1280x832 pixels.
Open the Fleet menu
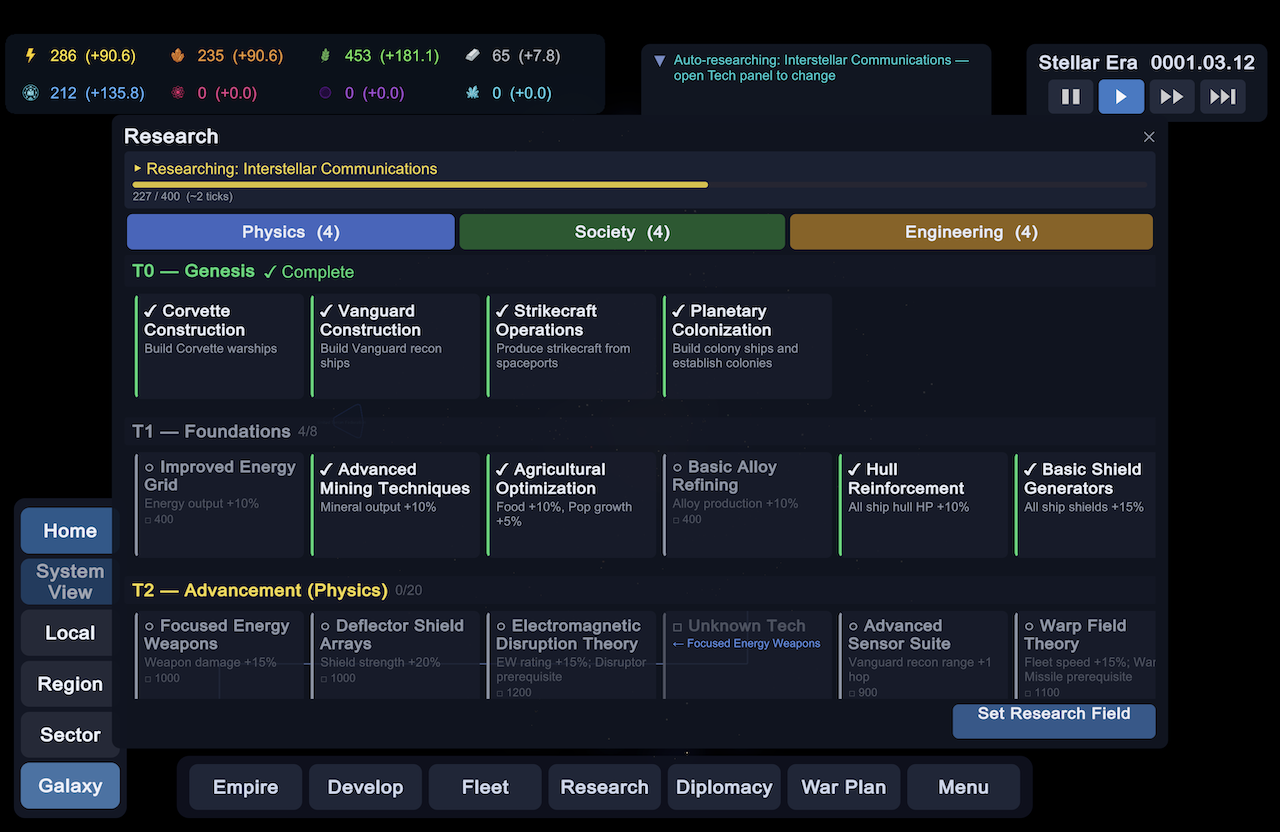point(485,787)
